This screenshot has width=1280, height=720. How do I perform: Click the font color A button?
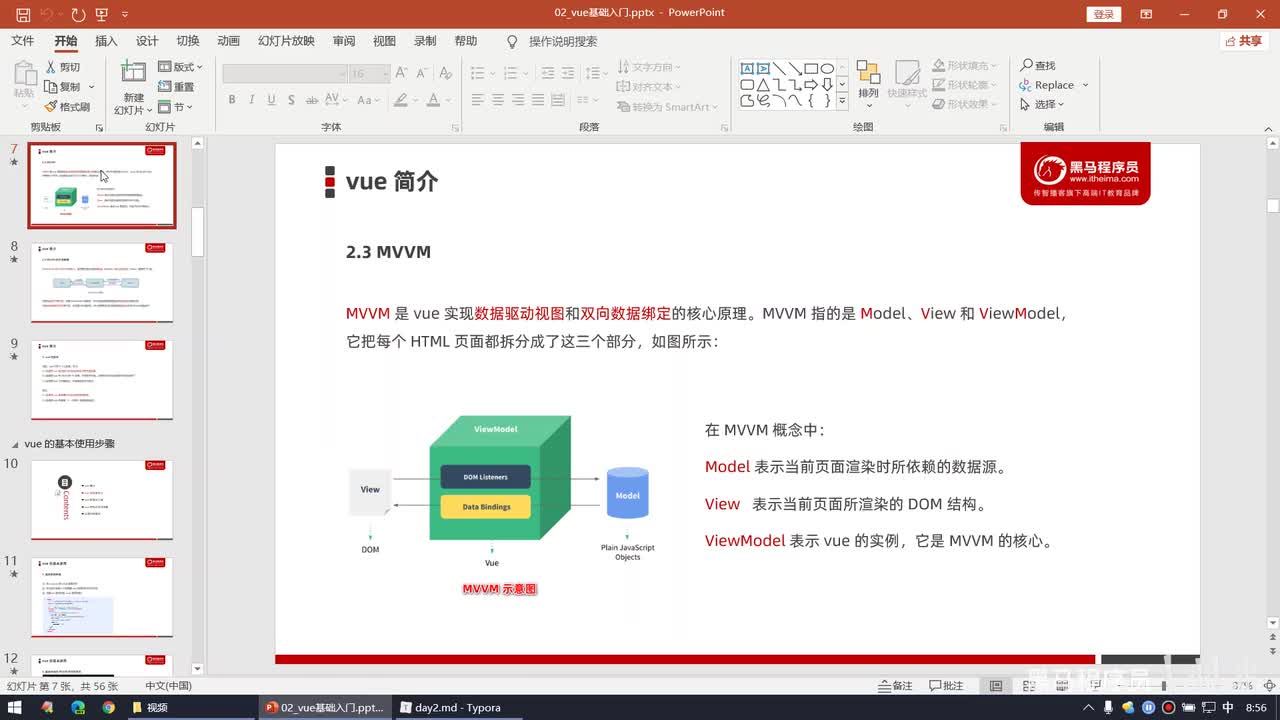[x=433, y=100]
